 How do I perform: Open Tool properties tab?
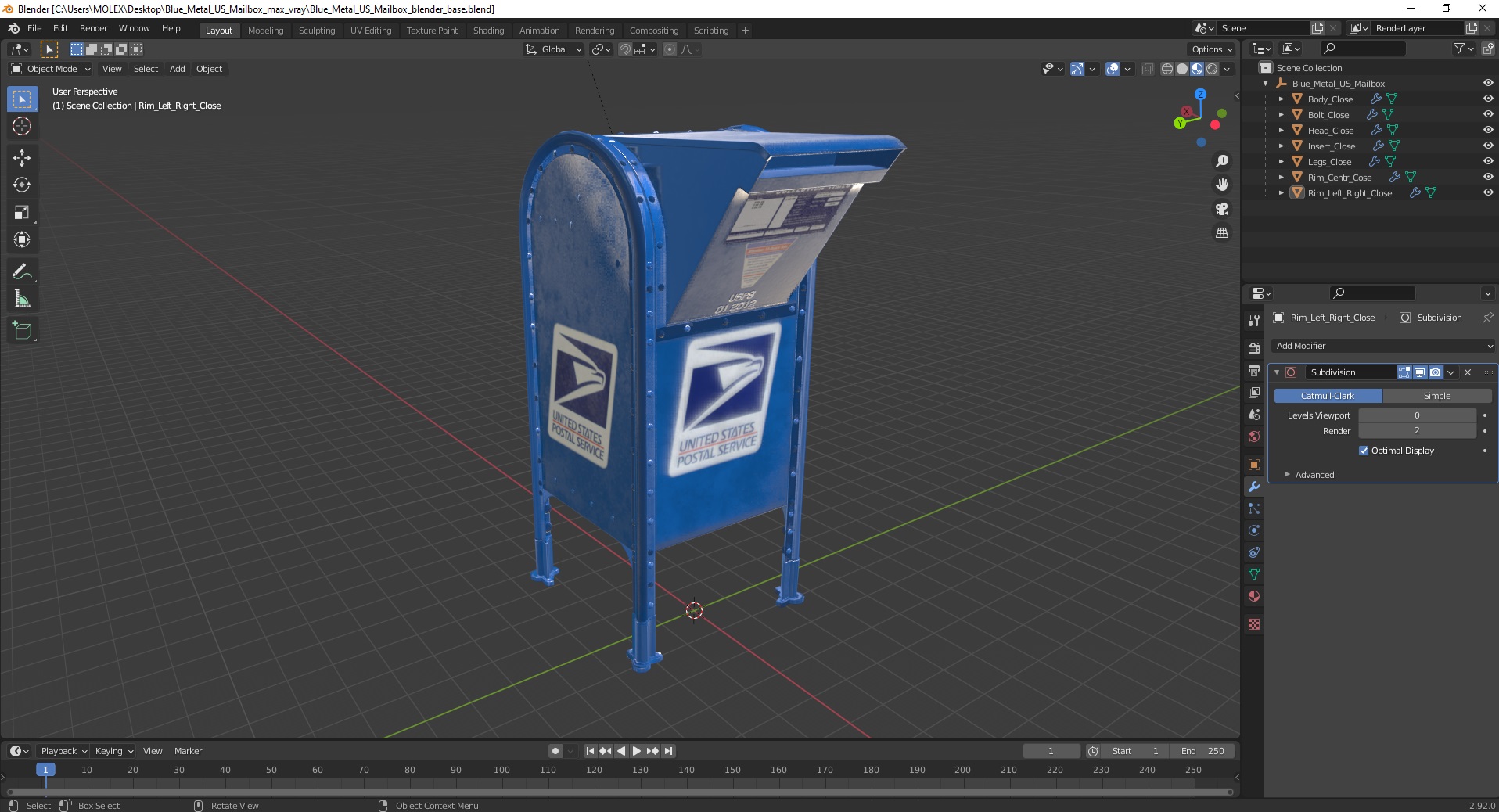[x=1254, y=320]
